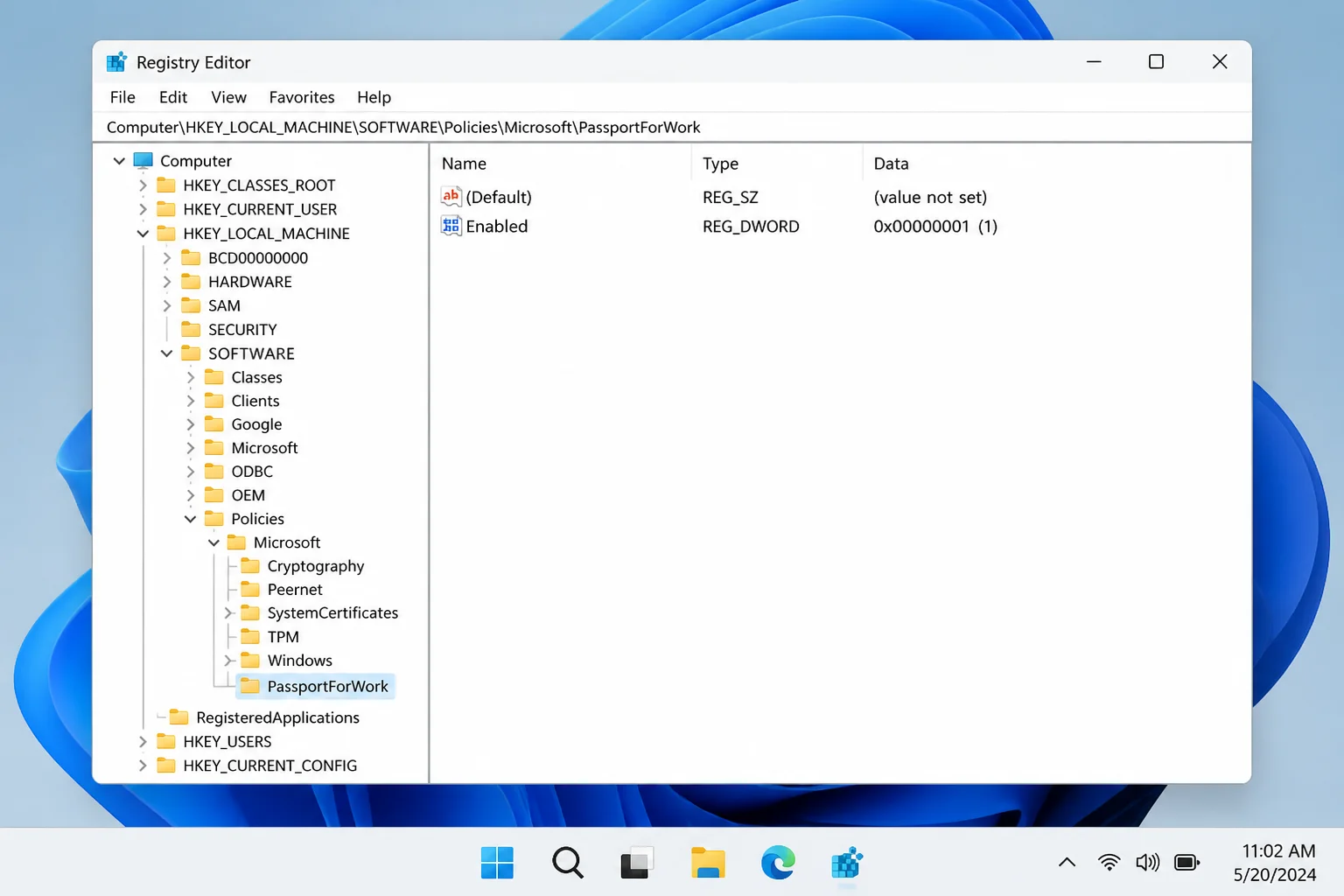Open the Windows Start menu
This screenshot has width=1344, height=896.
(497, 864)
